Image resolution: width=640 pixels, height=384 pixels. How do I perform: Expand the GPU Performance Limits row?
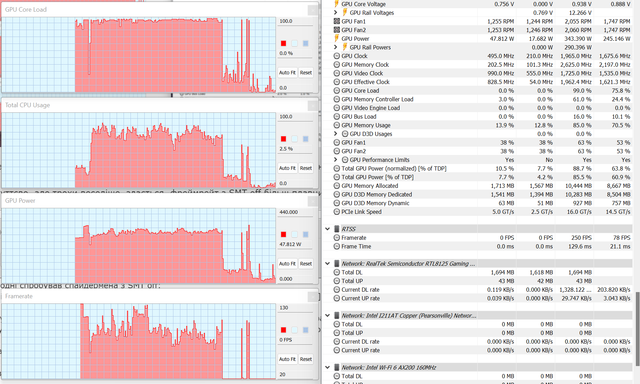(x=336, y=160)
